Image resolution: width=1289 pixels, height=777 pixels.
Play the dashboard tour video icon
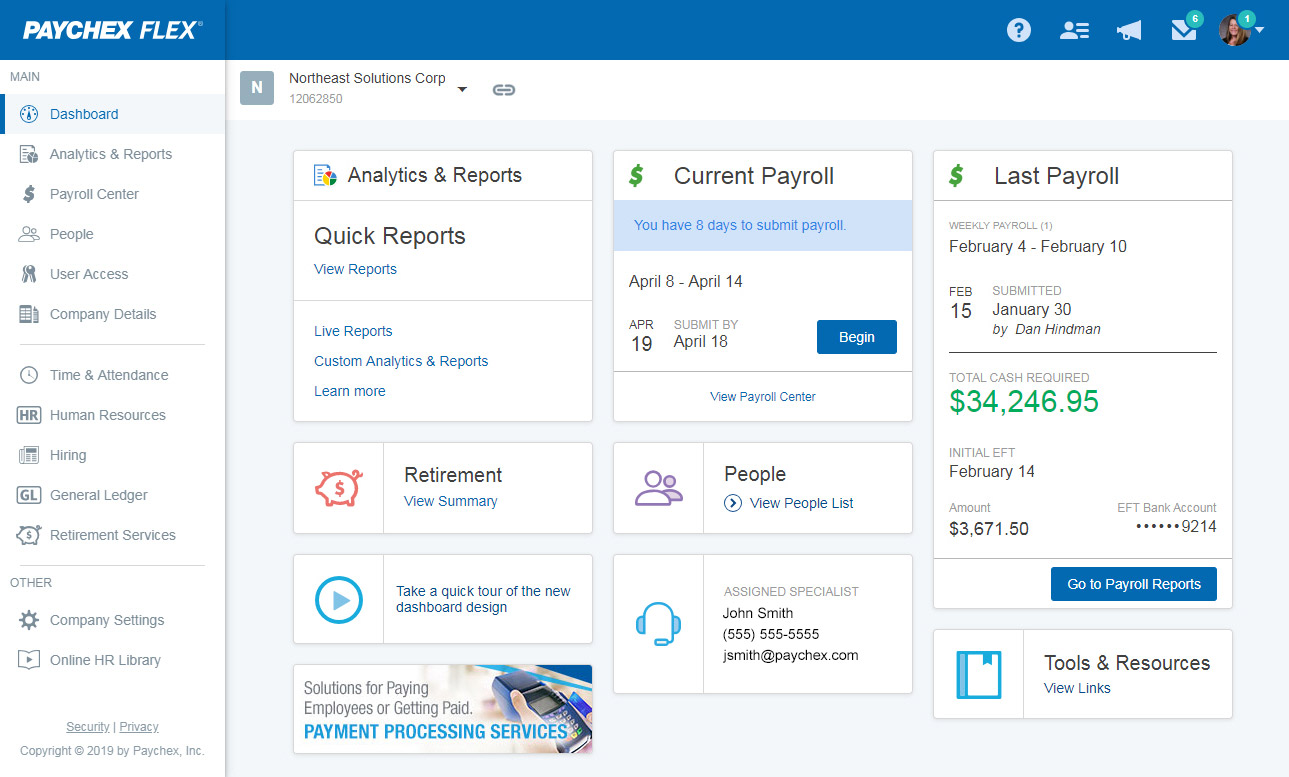point(339,600)
